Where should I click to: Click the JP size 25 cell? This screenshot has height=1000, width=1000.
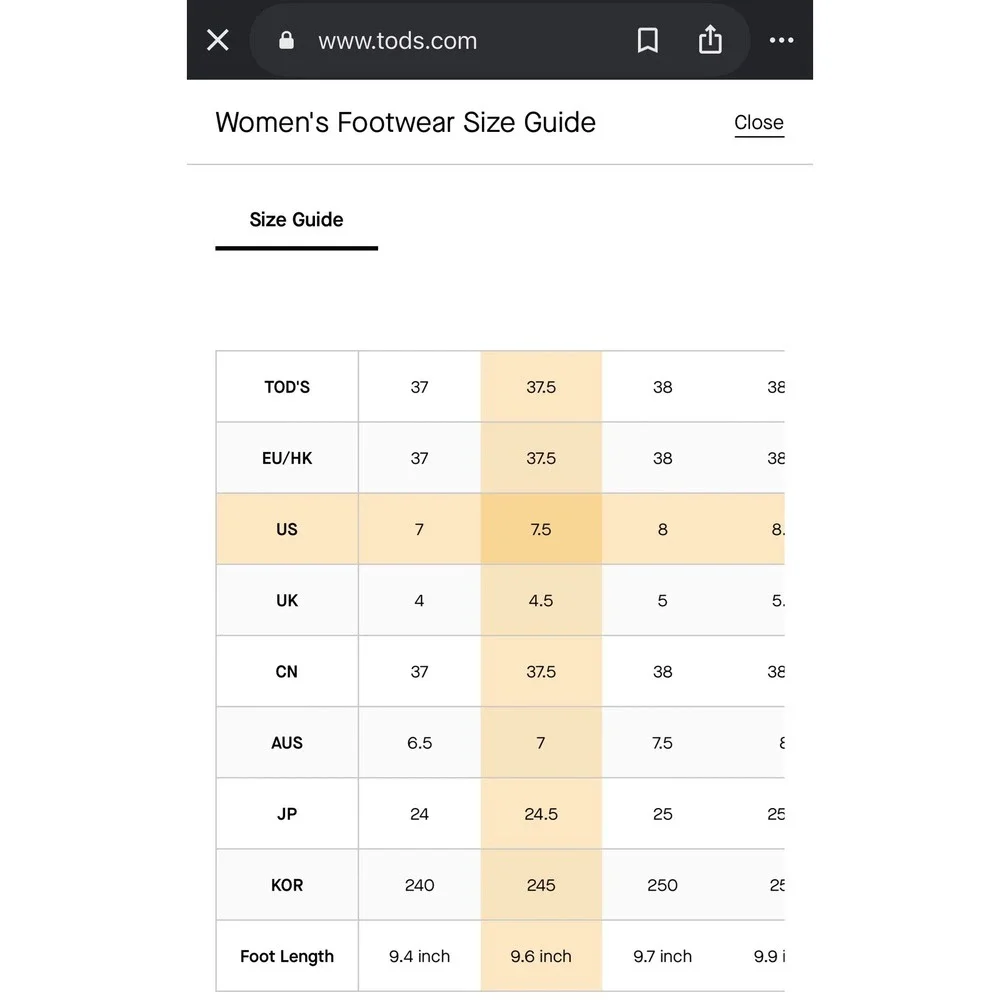click(x=663, y=814)
